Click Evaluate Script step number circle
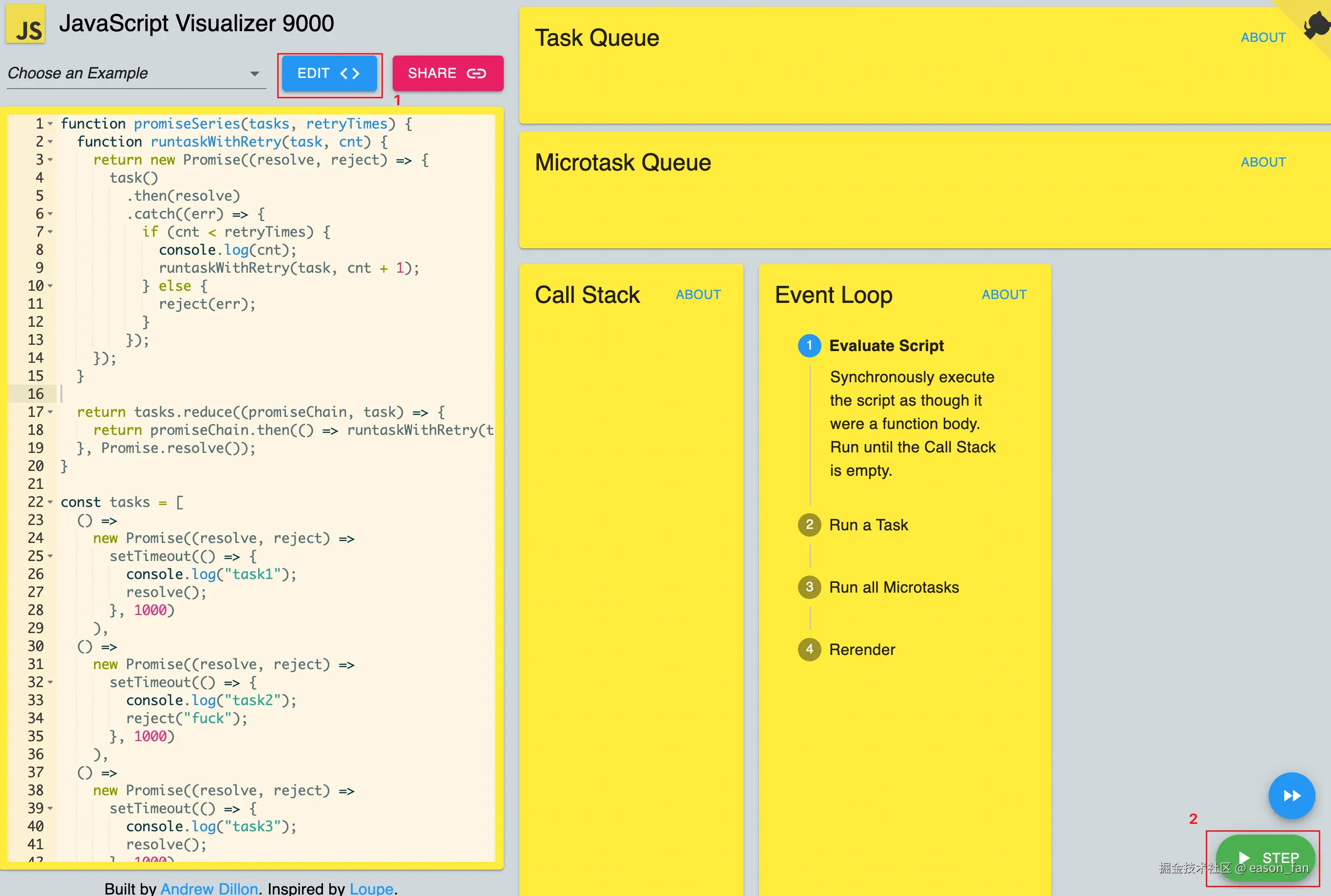Viewport: 1331px width, 896px height. click(809, 345)
